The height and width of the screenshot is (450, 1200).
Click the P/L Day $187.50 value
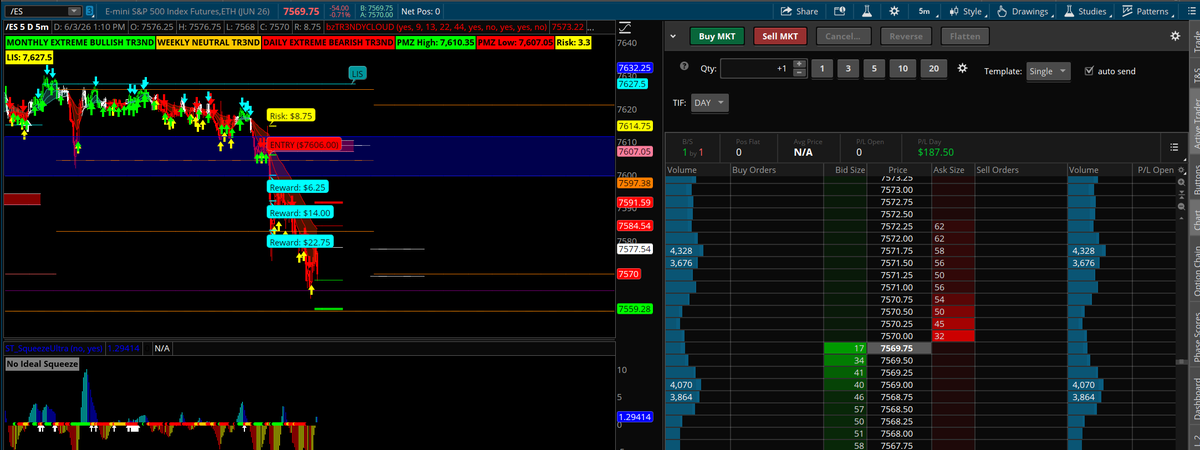tap(935, 152)
